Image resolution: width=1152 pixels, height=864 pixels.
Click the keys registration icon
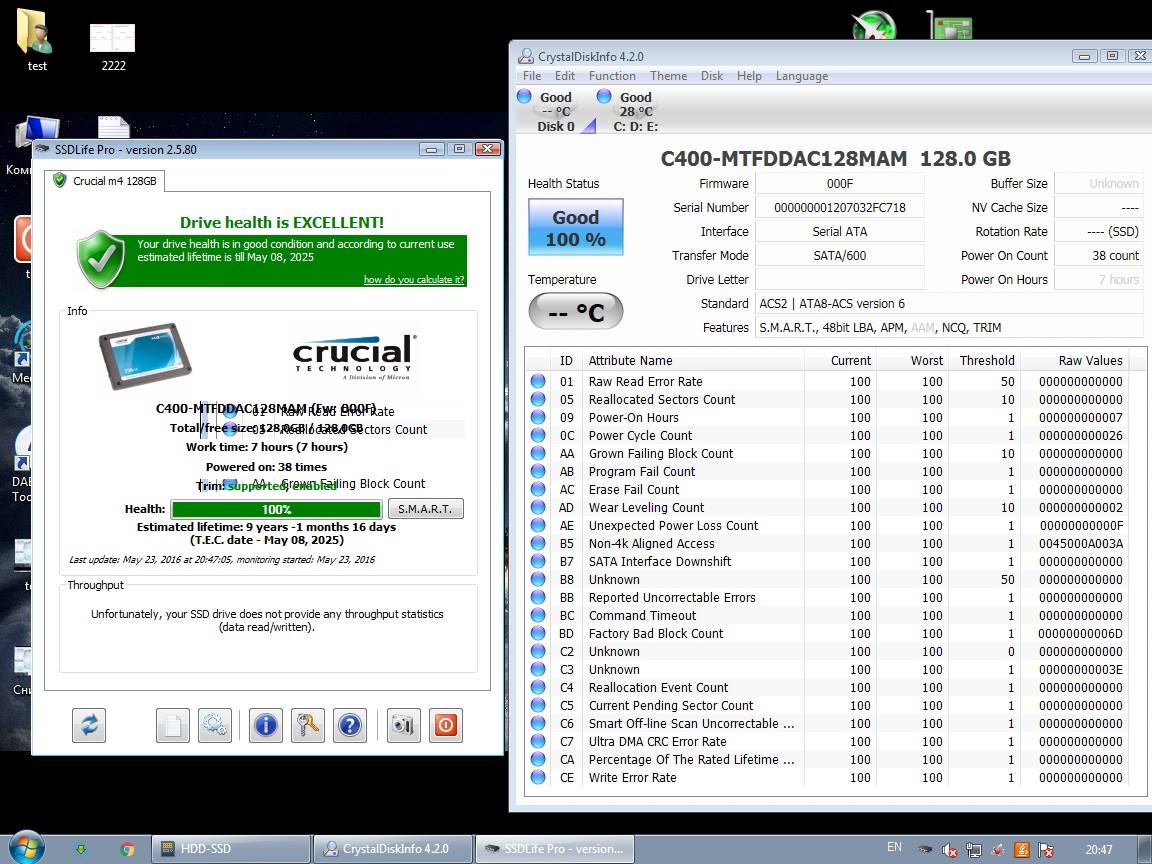[x=307, y=725]
